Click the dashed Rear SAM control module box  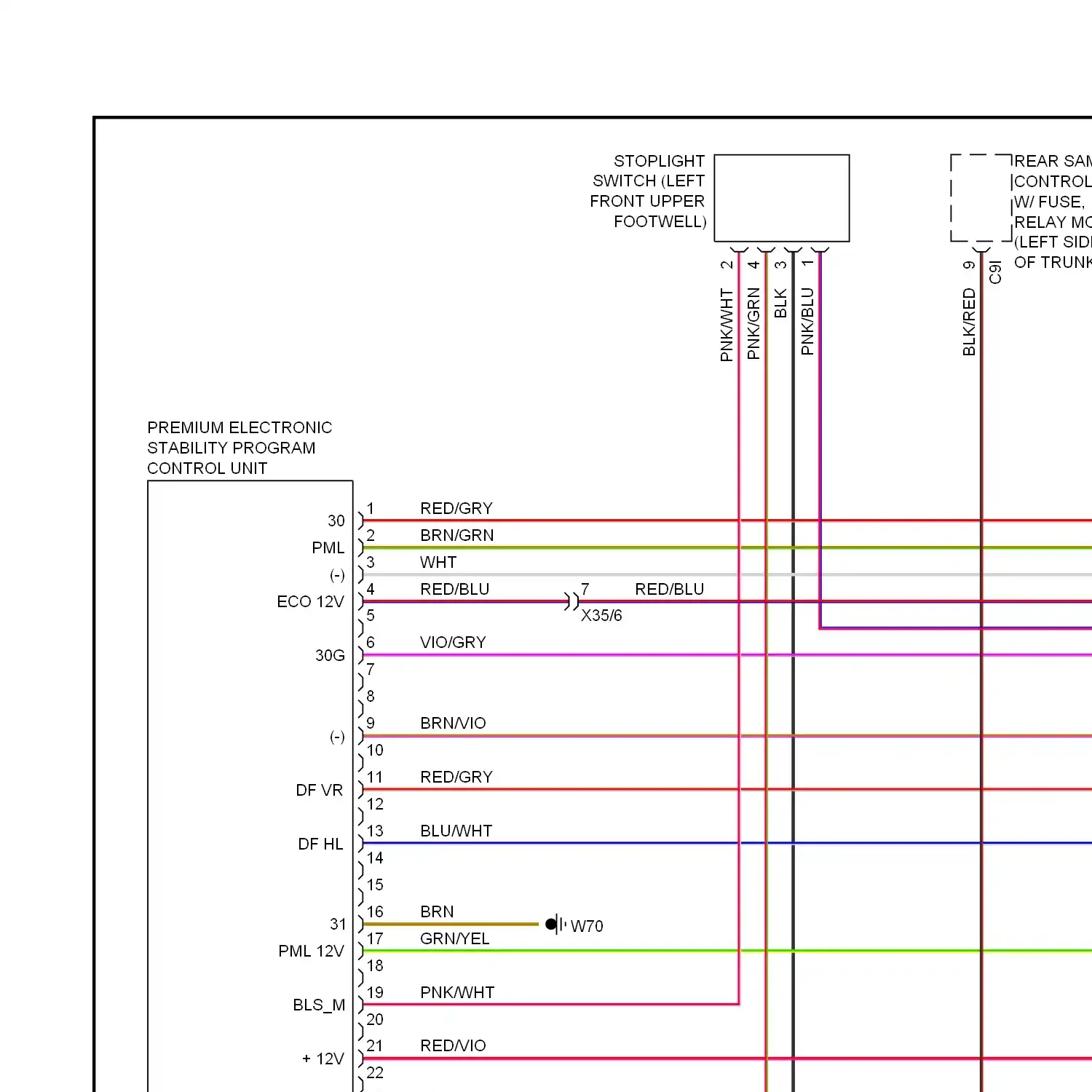[x=981, y=198]
